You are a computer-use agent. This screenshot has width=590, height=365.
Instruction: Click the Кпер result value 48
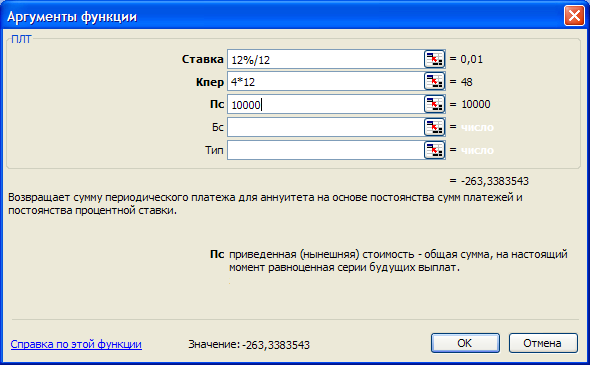[467, 82]
